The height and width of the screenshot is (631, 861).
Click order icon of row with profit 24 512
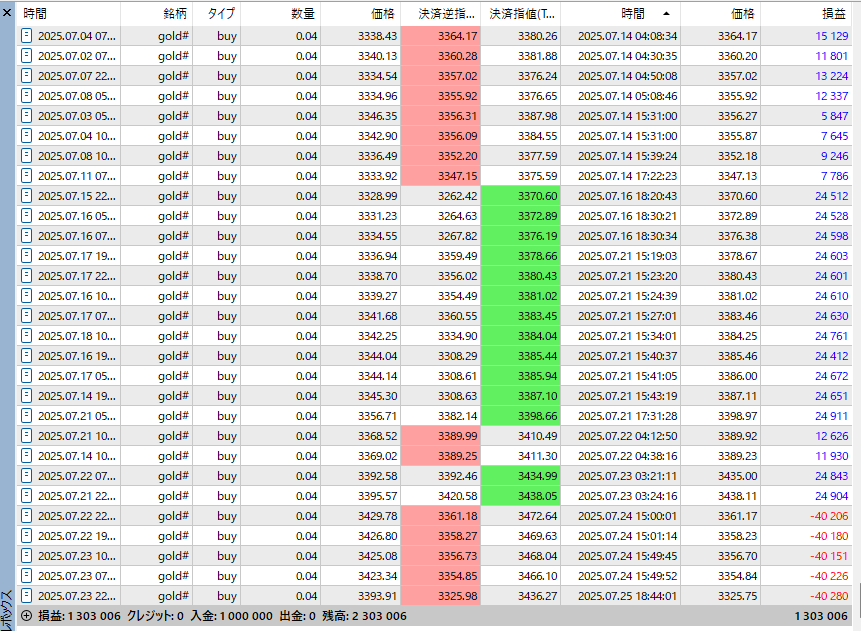(26, 196)
